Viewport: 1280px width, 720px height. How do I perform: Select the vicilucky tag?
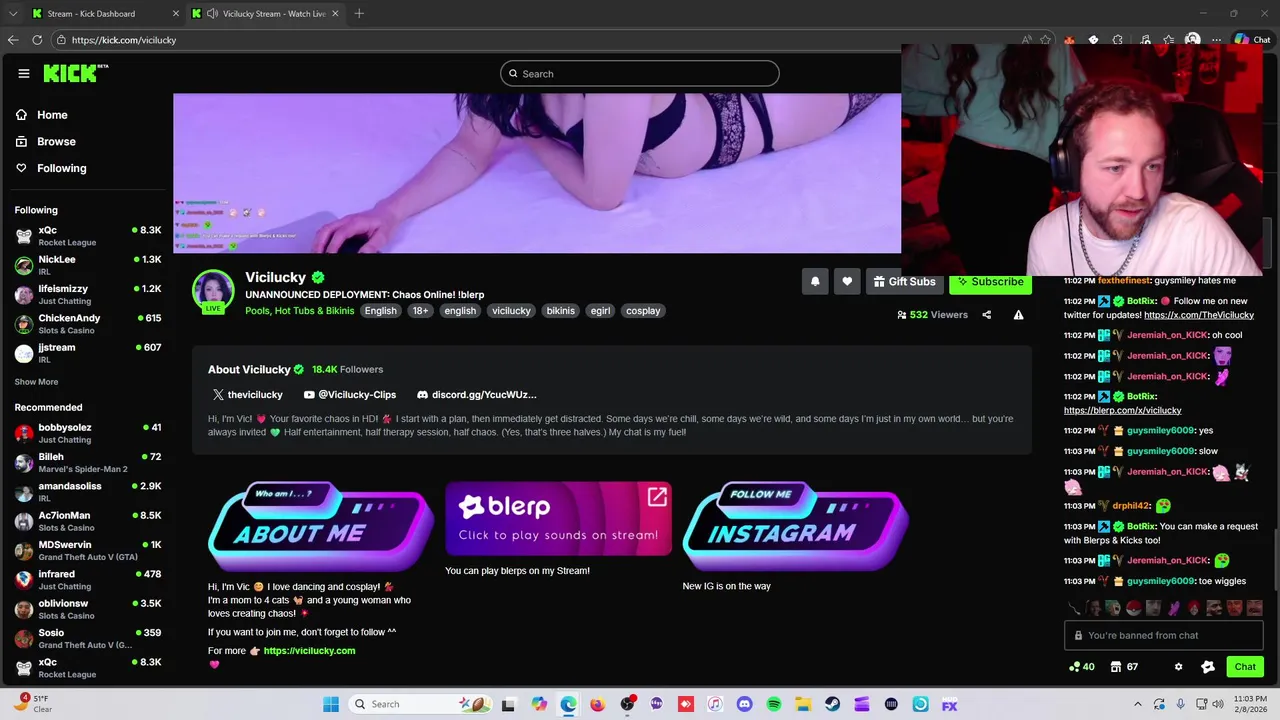coord(511,311)
